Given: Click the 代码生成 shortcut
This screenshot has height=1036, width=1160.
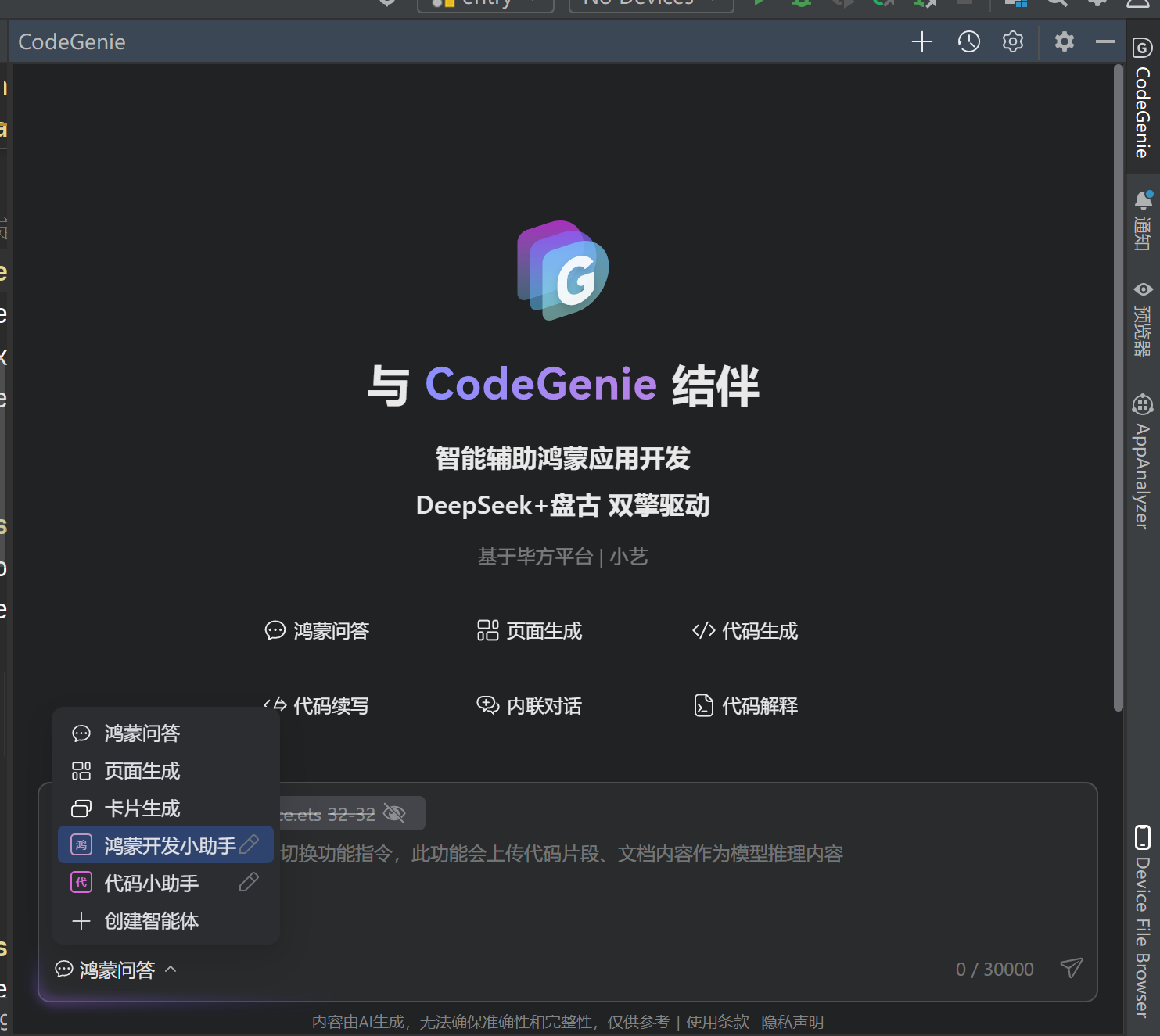Looking at the screenshot, I should 745,631.
